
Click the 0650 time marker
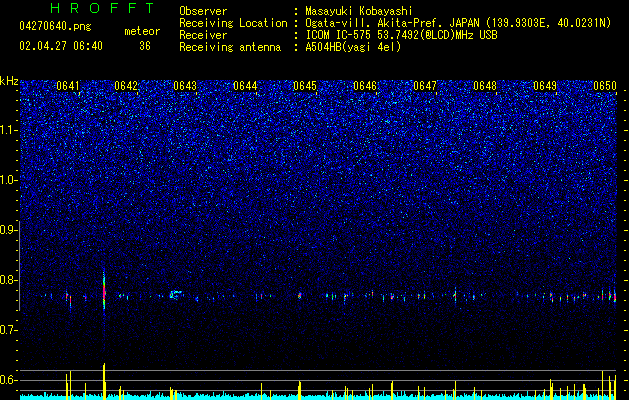click(x=605, y=86)
